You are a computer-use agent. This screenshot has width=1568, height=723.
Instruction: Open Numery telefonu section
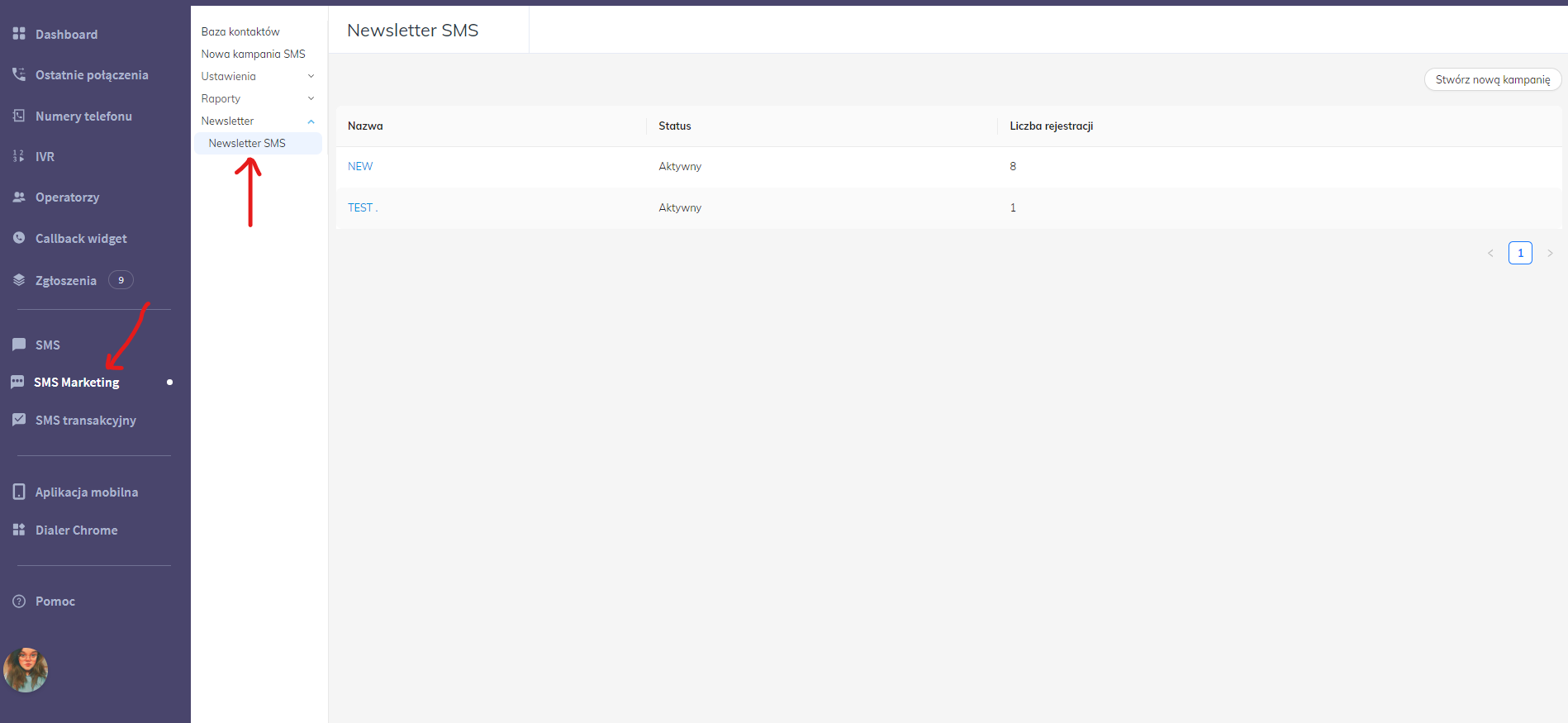83,116
